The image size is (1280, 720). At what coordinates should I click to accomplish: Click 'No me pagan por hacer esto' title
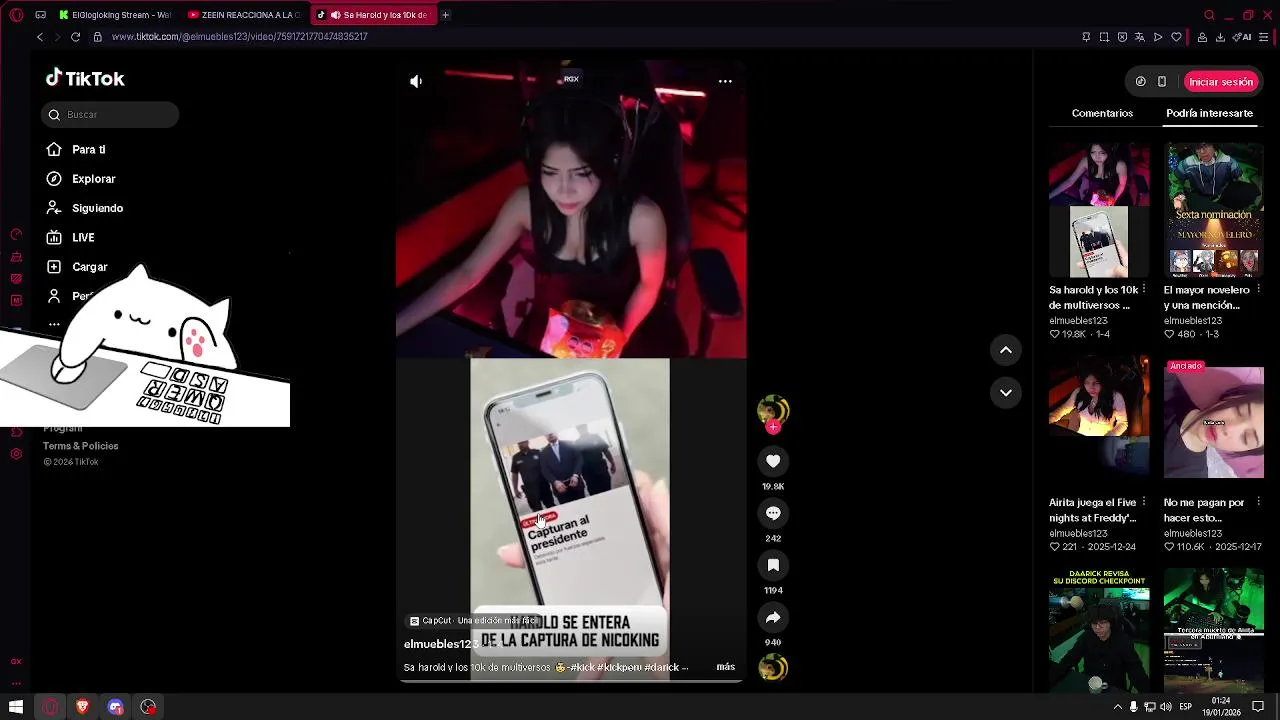(1204, 510)
